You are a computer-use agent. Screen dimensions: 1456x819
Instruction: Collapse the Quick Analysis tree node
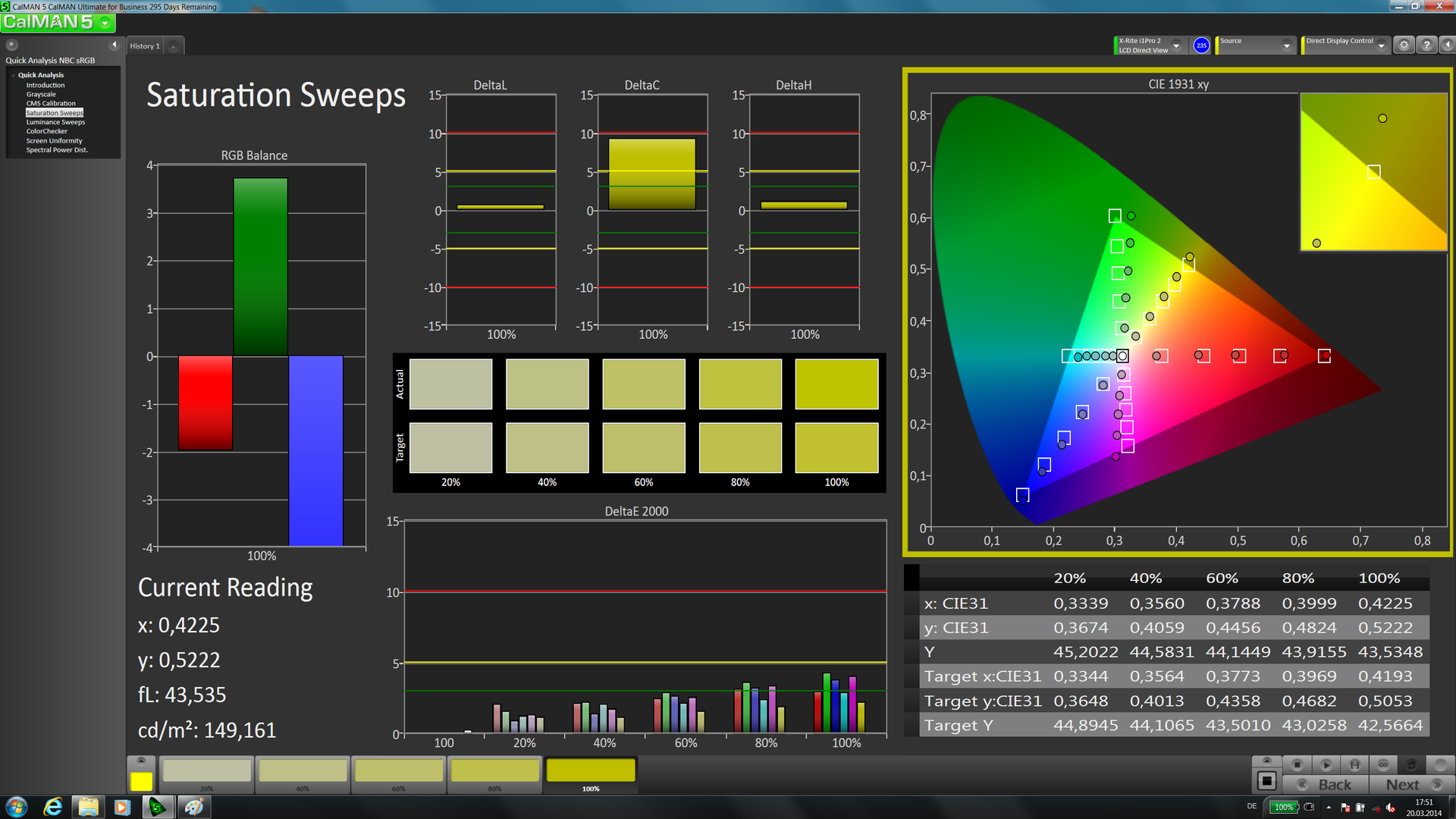point(13,75)
